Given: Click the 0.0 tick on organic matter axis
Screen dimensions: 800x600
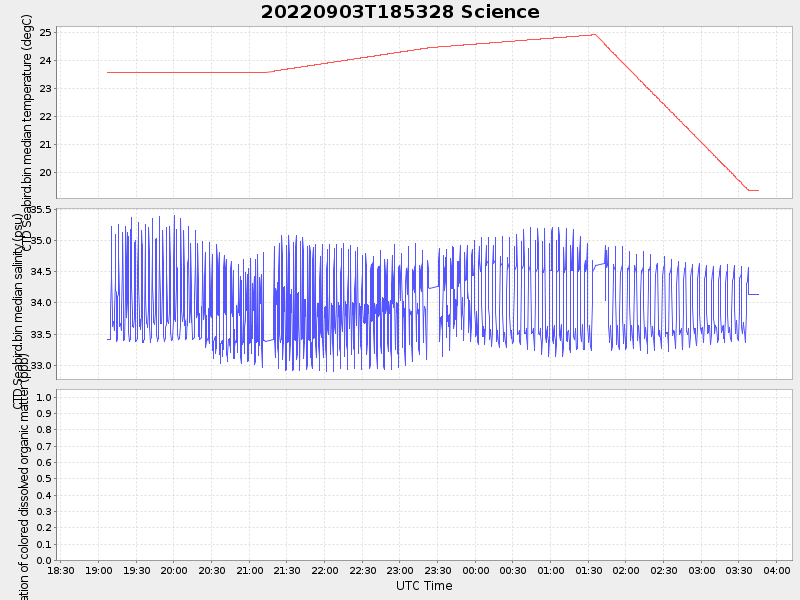Looking at the screenshot, I should [44, 561].
